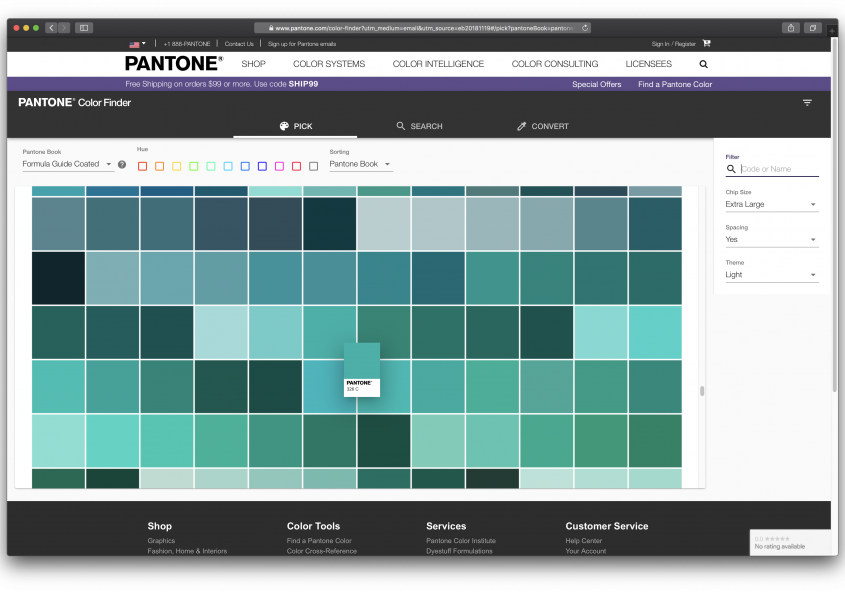Click the Safari address bar URL
Screen dimensions: 845x592
click(x=422, y=28)
